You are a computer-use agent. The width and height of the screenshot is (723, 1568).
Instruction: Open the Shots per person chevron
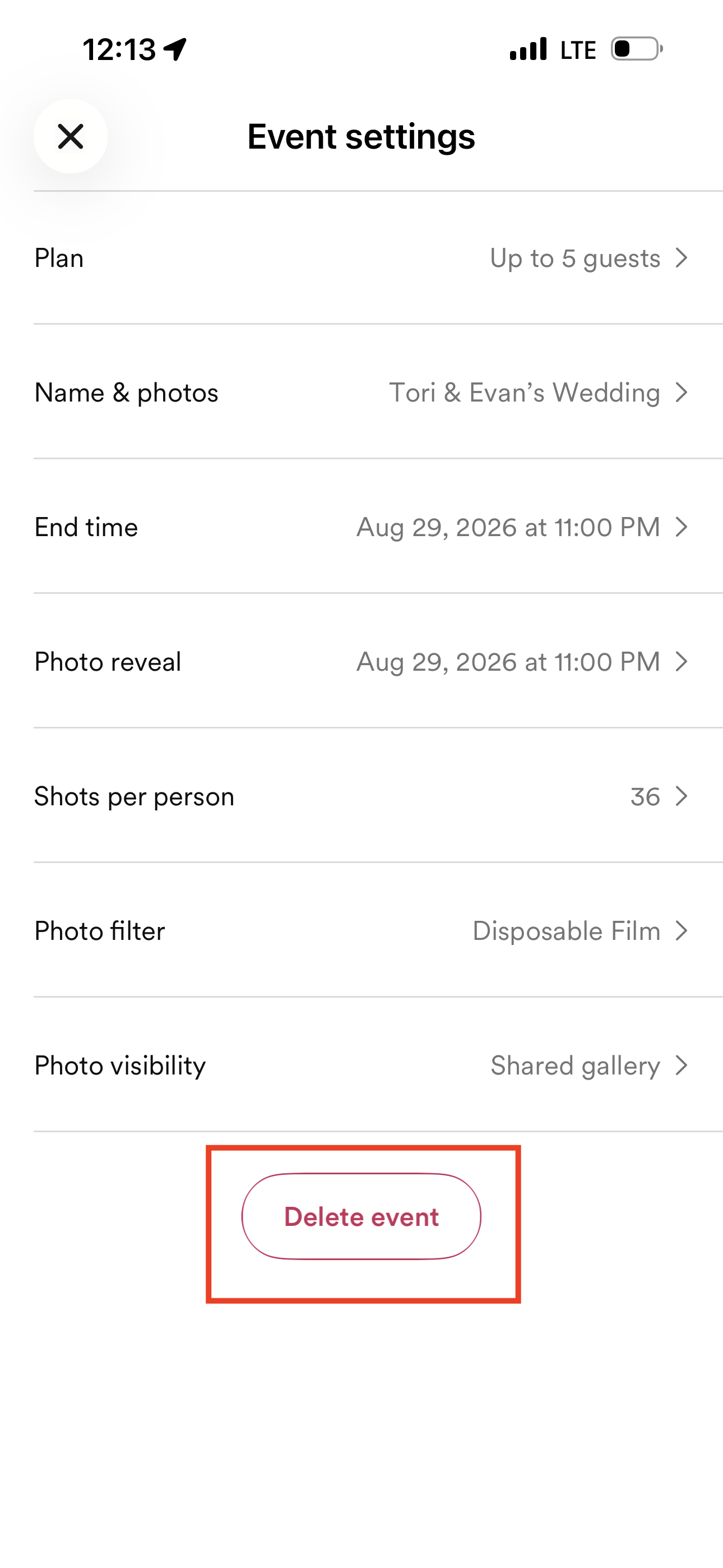682,796
